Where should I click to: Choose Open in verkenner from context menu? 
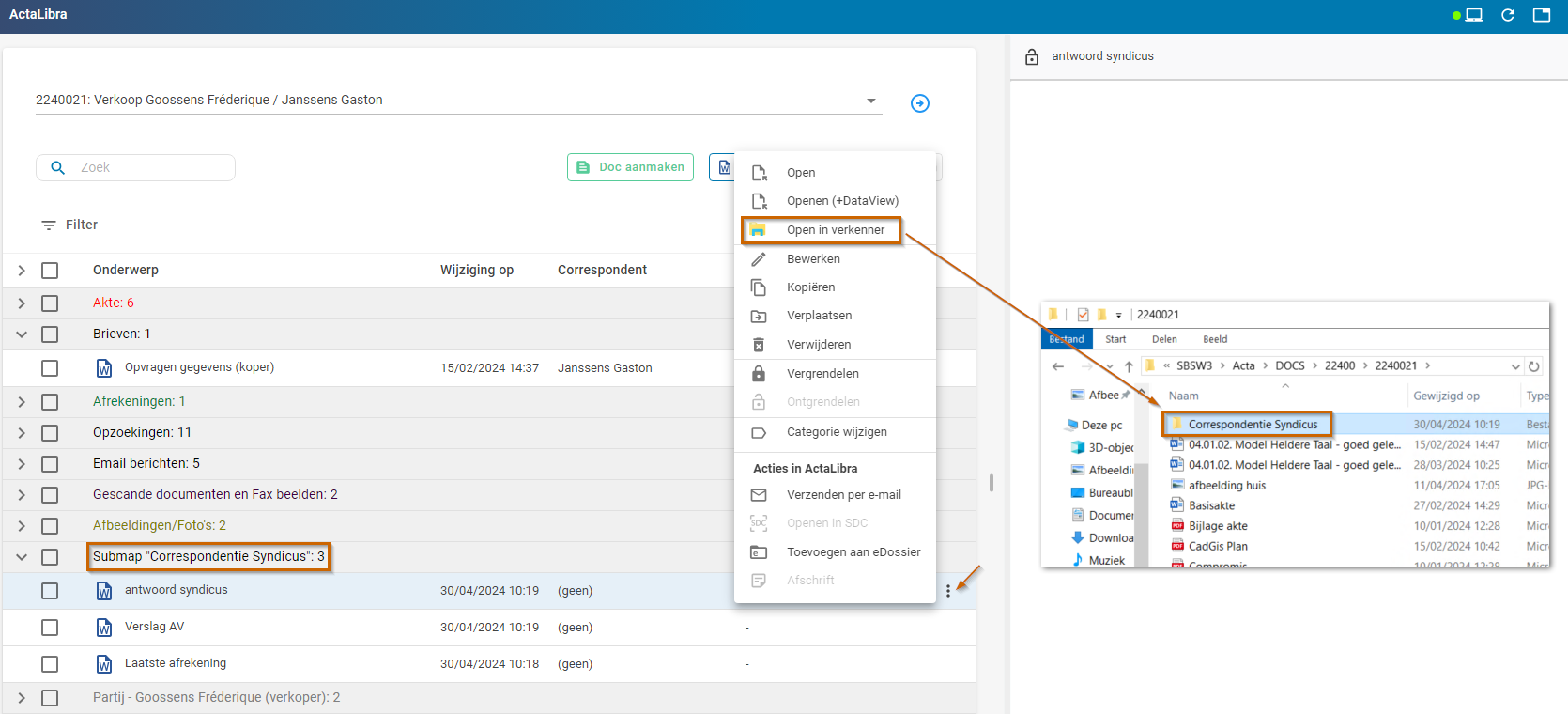click(x=835, y=230)
